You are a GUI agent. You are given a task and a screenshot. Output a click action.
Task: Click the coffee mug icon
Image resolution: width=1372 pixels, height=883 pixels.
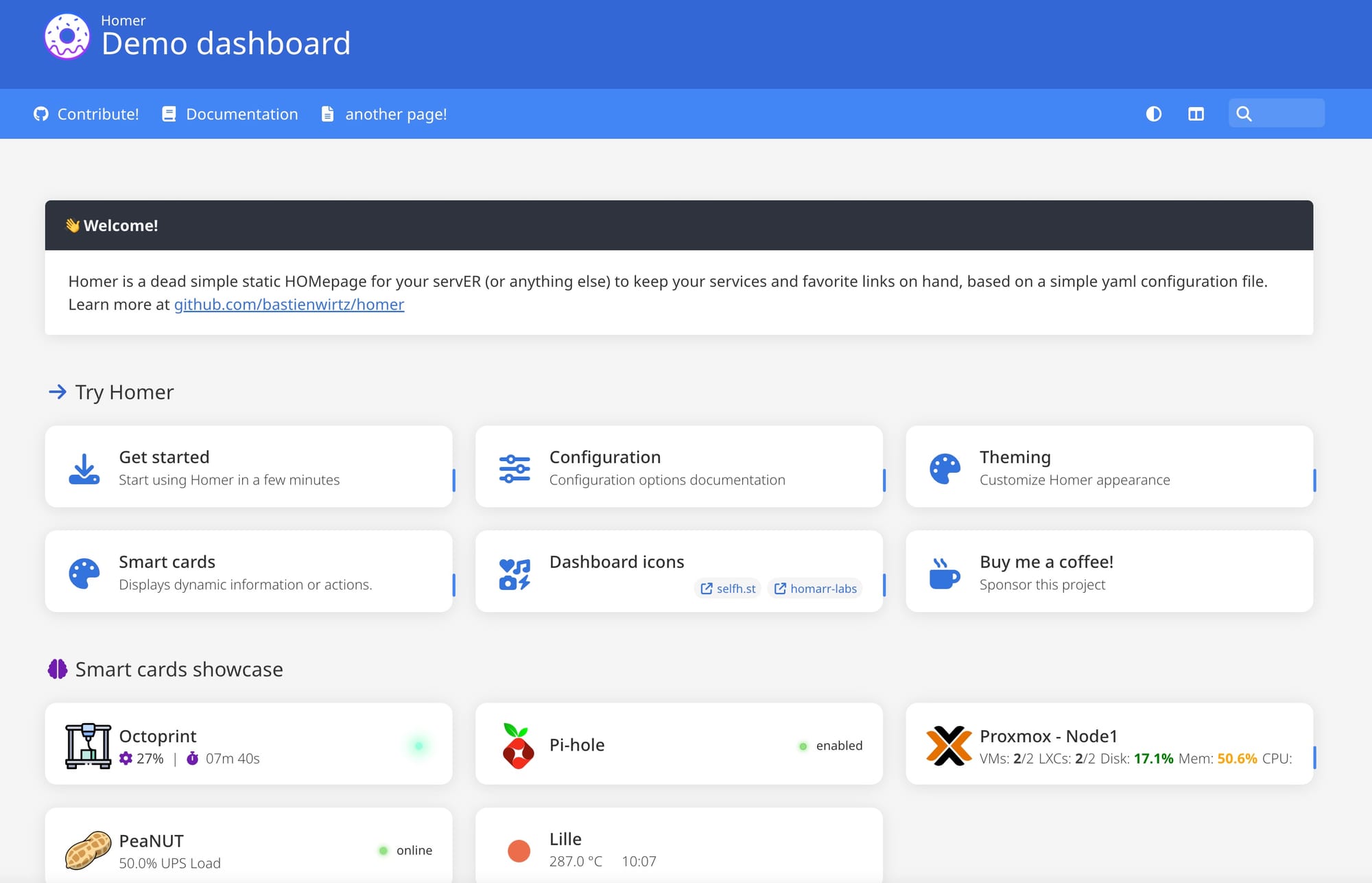(945, 574)
